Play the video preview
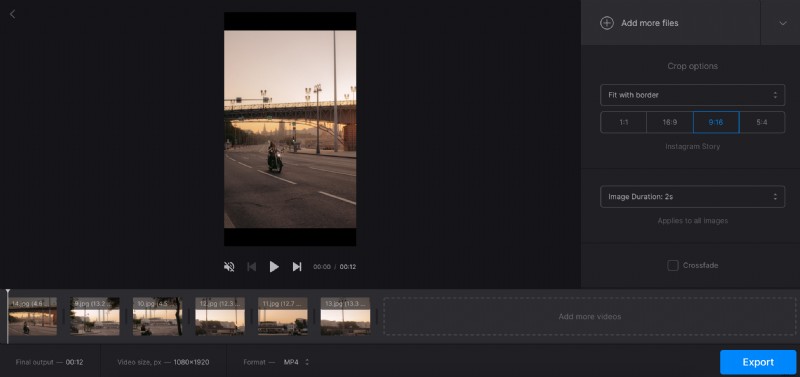The image size is (800, 377). pos(274,266)
